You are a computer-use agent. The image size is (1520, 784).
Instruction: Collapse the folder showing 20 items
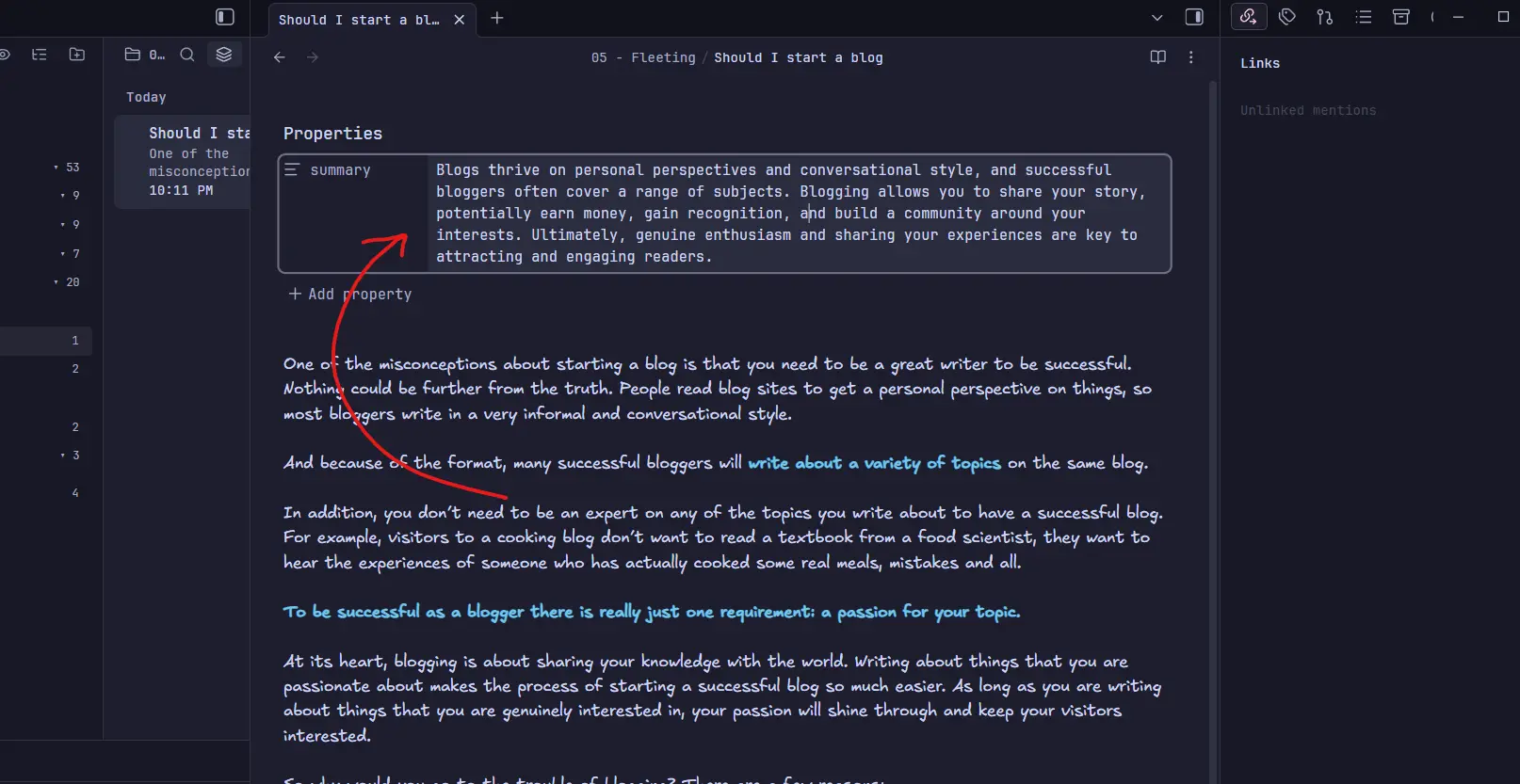57,282
